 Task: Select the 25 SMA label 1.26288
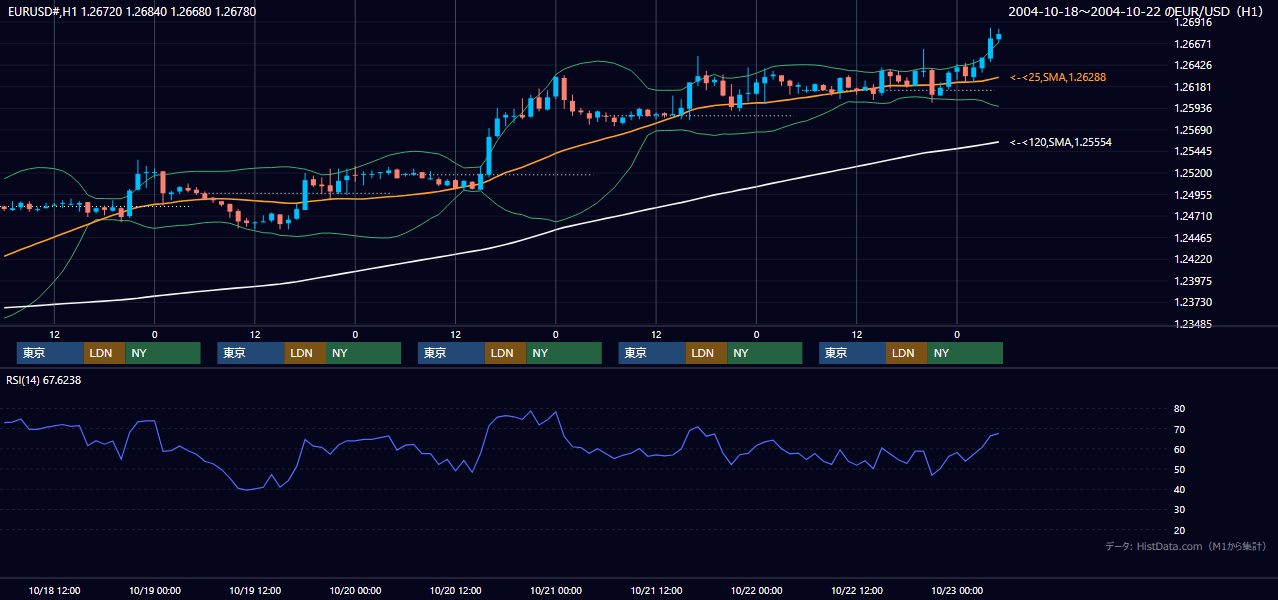1058,77
